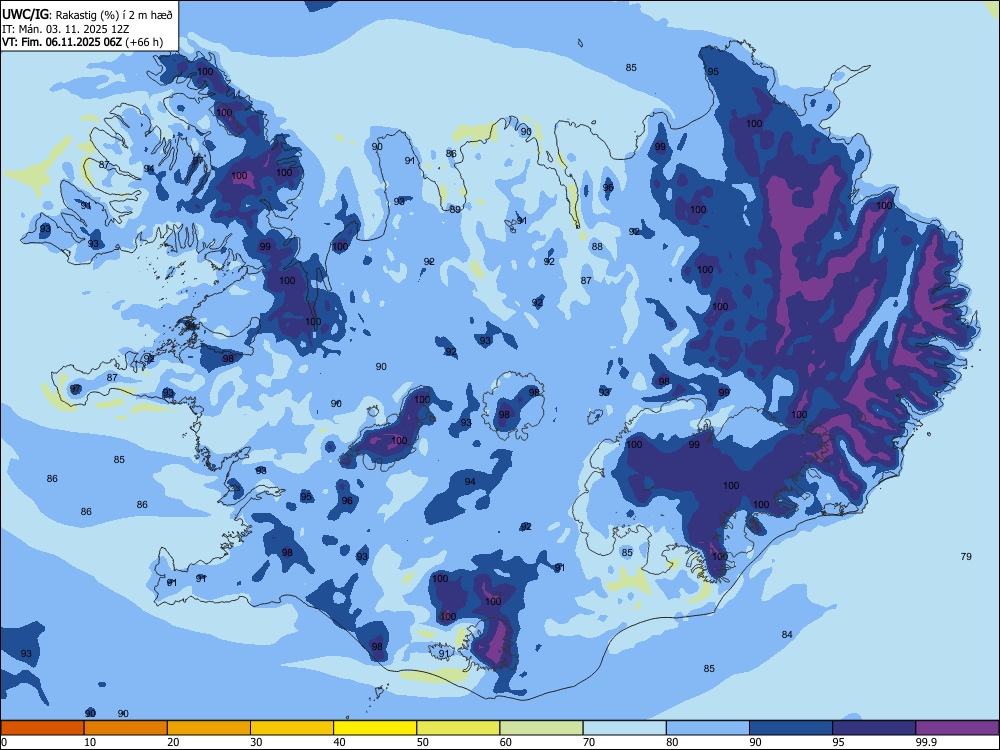Click the pale yellow 50–60 legend swatch
This screenshot has height=750, width=1000.
(x=458, y=728)
